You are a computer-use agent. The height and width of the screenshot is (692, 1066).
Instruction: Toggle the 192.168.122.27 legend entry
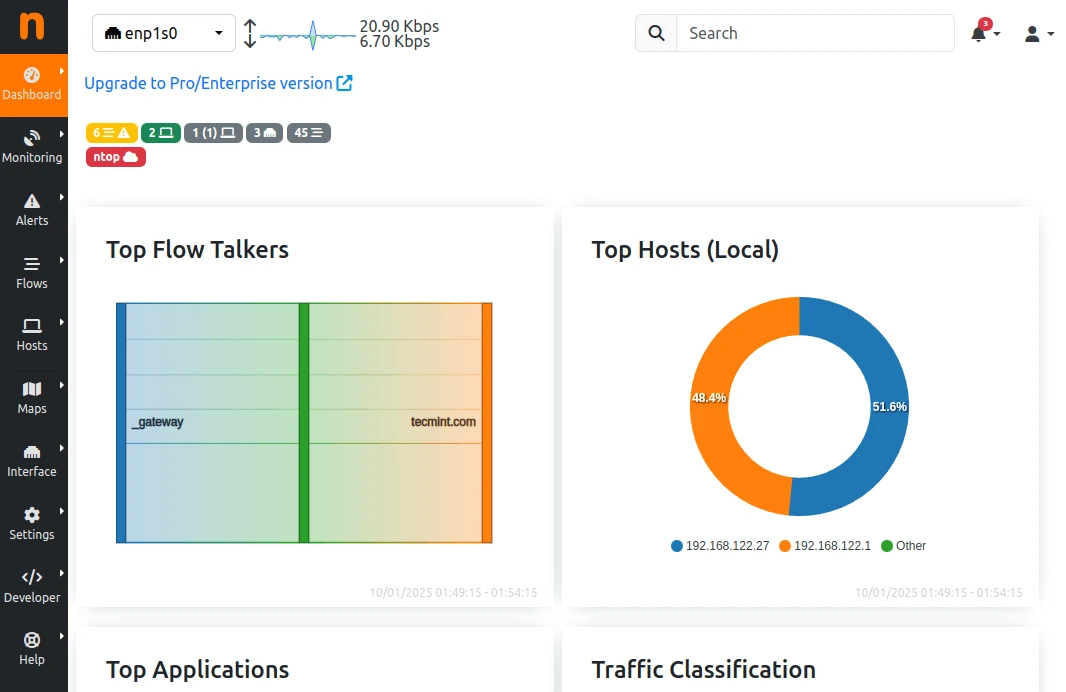pyautogui.click(x=720, y=546)
